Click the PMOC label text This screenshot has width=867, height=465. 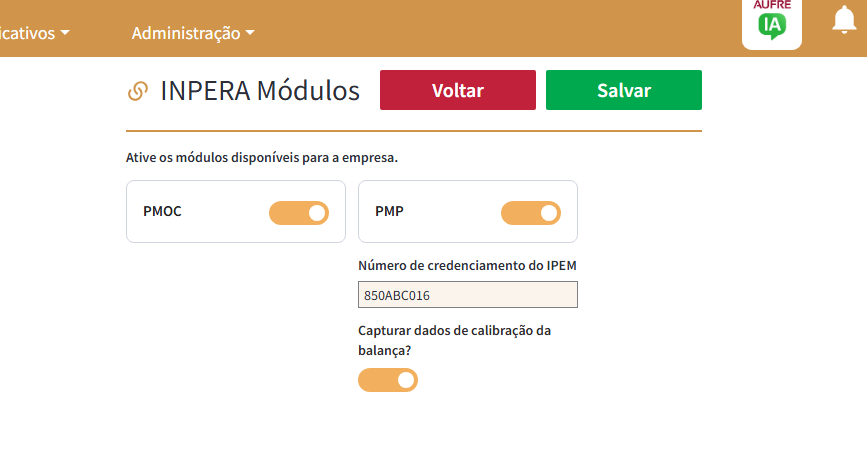tap(162, 211)
